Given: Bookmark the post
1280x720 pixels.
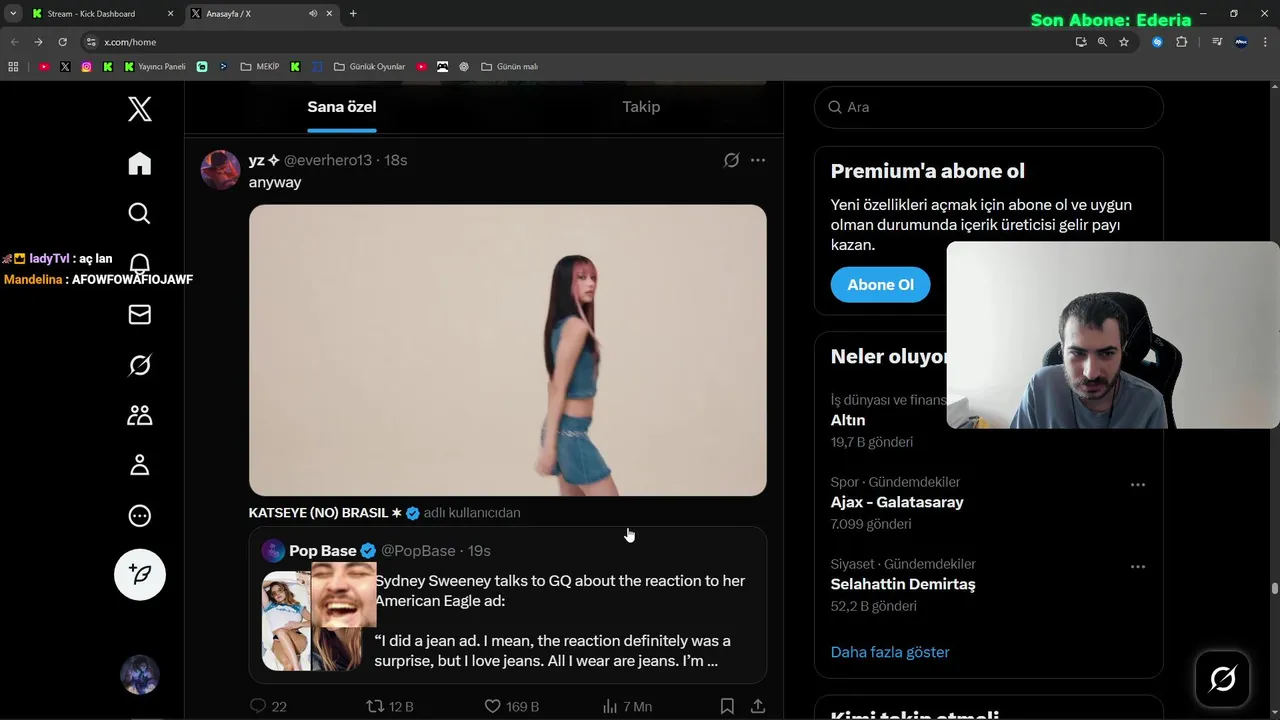Looking at the screenshot, I should click(727, 706).
